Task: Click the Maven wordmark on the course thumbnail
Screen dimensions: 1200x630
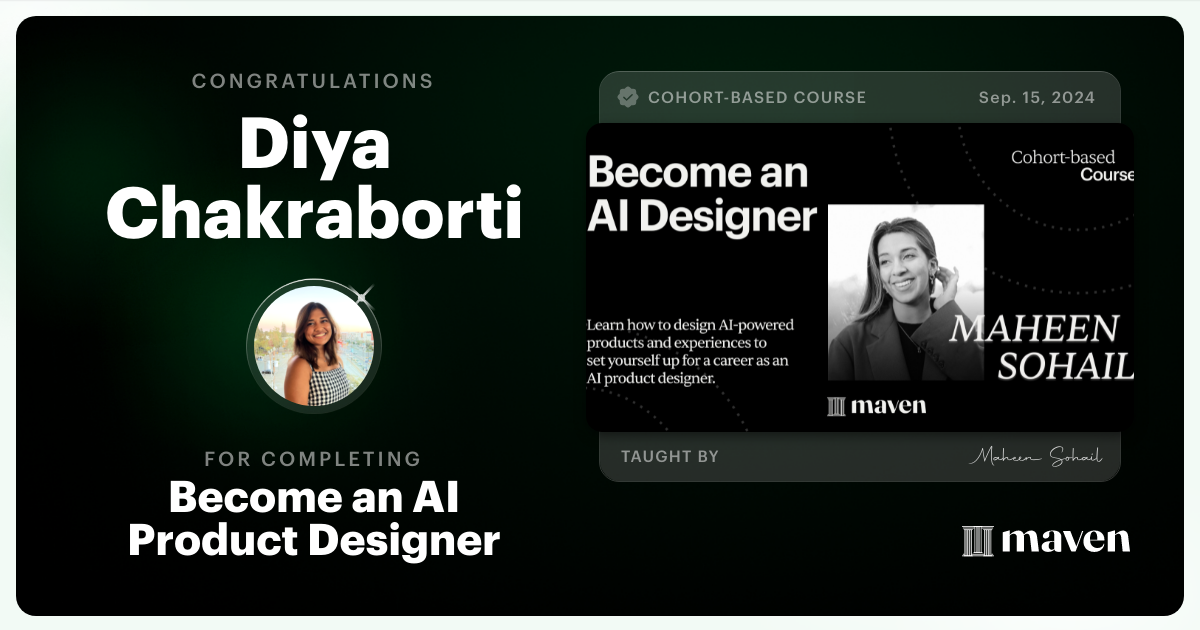Action: (x=891, y=405)
